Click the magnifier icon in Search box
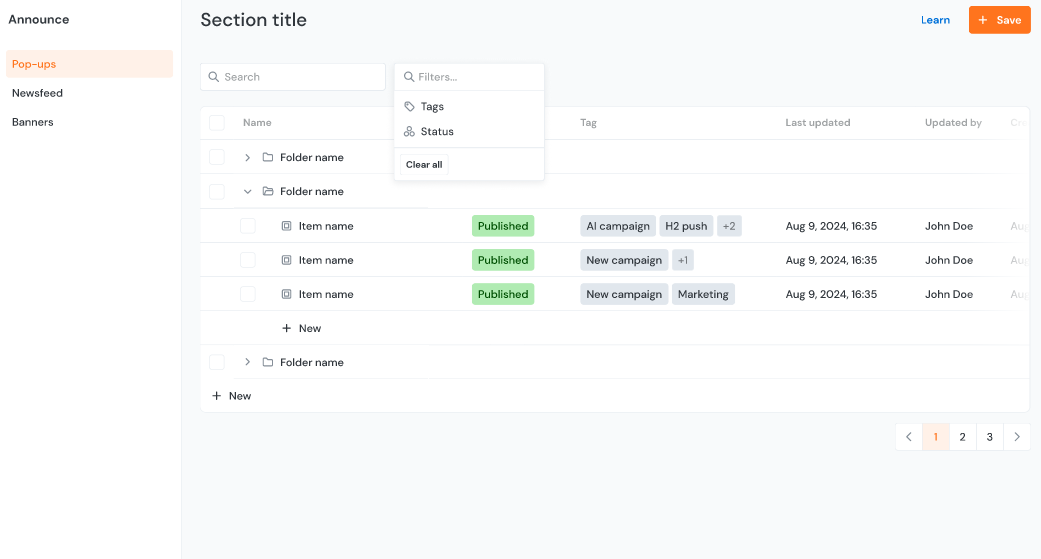Screen dimensions: 1041x559 tap(214, 77)
